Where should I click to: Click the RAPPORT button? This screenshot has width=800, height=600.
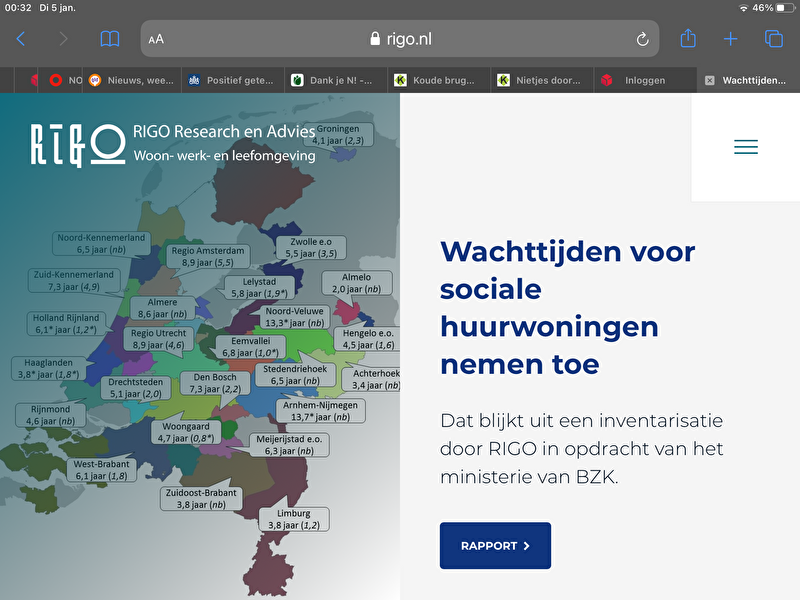pyautogui.click(x=495, y=545)
